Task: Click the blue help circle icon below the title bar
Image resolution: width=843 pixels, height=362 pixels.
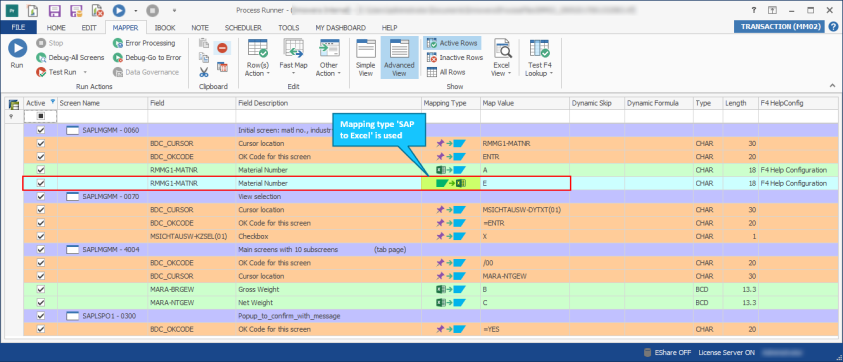Action: click(x=833, y=27)
